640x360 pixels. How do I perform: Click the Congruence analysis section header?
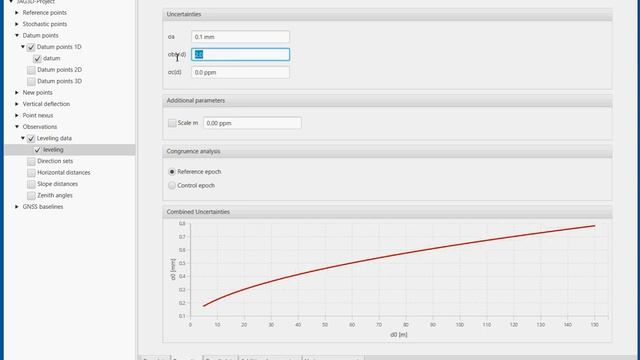(387, 151)
